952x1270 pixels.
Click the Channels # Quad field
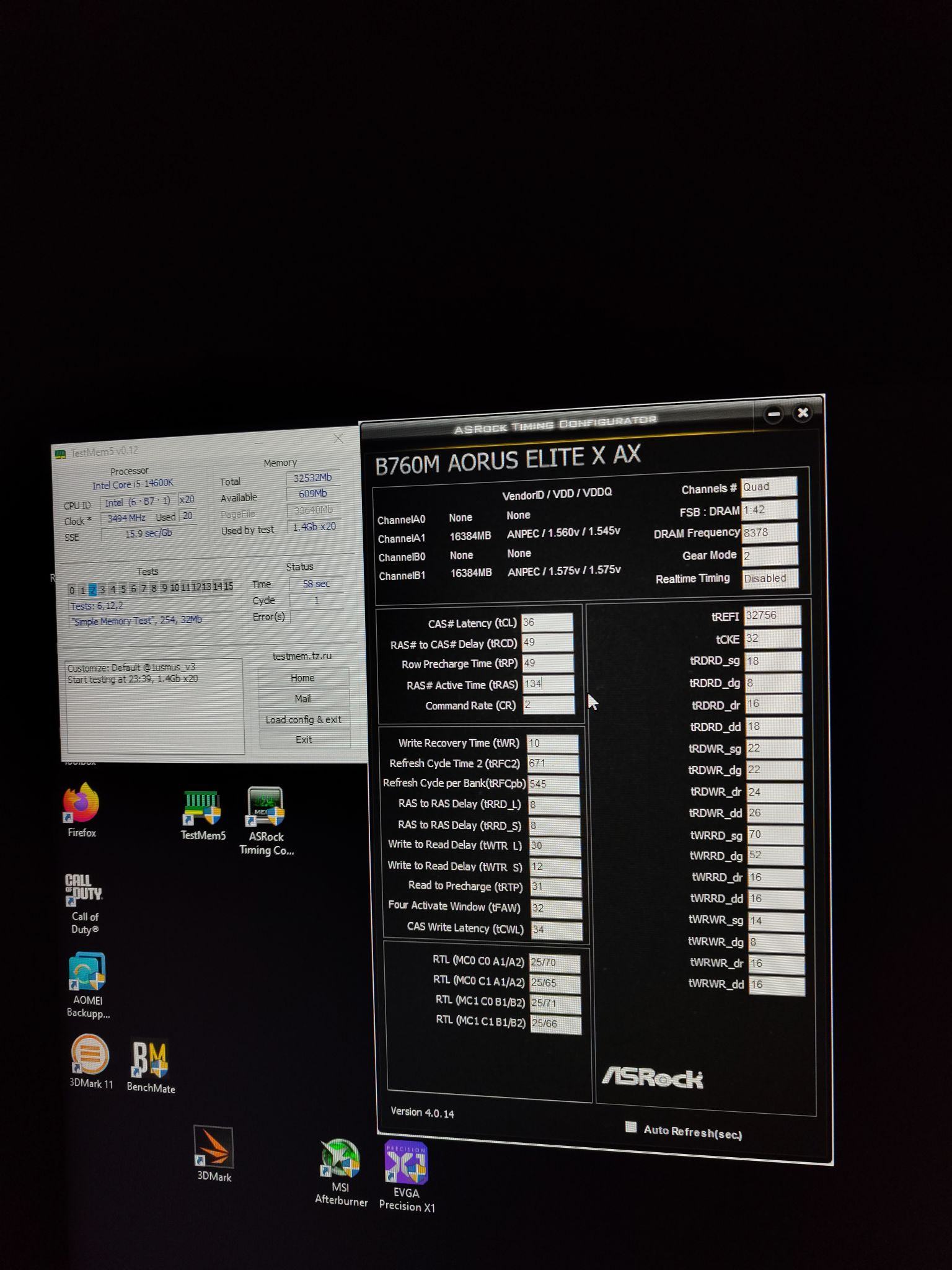(769, 487)
